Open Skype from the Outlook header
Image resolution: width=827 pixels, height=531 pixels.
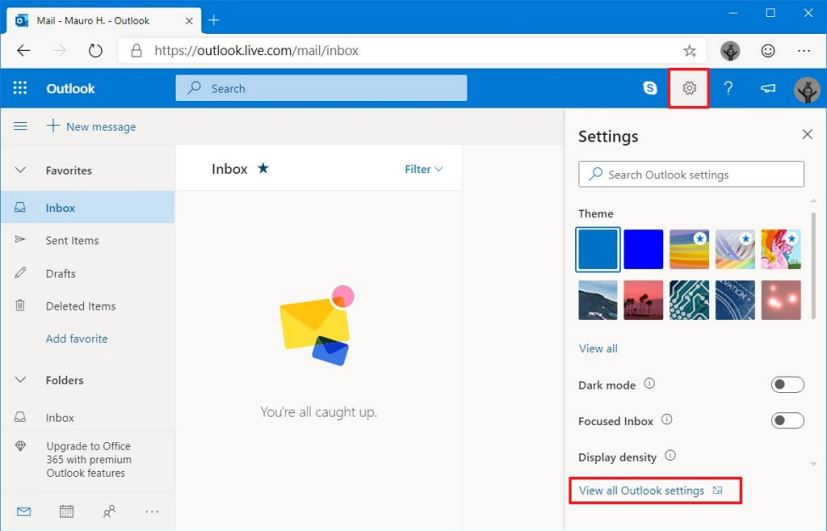(650, 88)
